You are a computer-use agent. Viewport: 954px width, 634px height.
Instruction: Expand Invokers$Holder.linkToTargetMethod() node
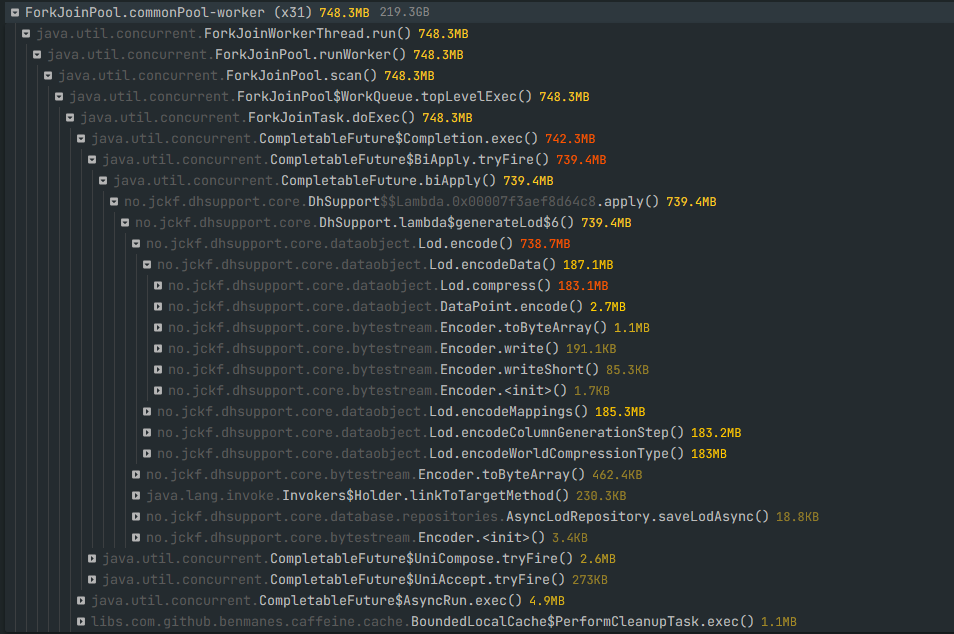pos(135,495)
